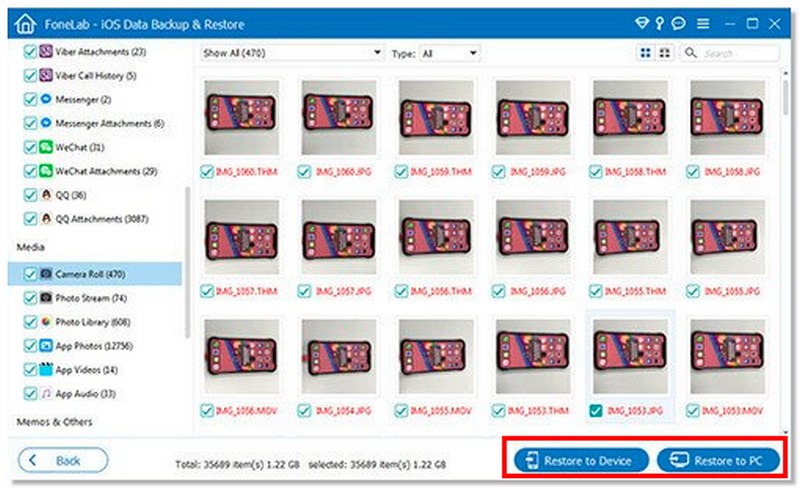Screen dimensions: 800x489
Task: Uncheck the IMG_1053.JPG checkbox
Action: [x=595, y=409]
